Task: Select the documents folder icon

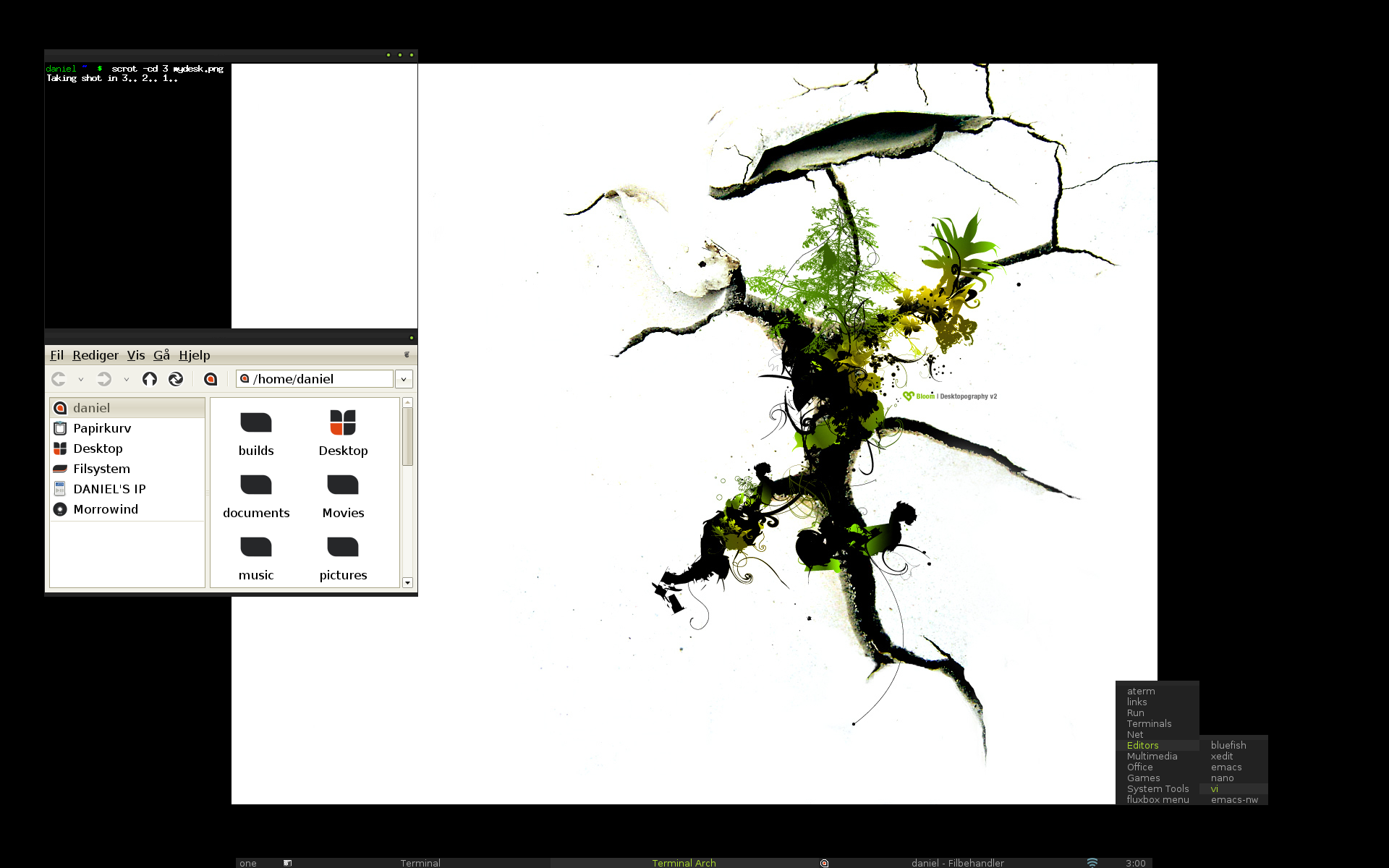Action: [x=256, y=485]
